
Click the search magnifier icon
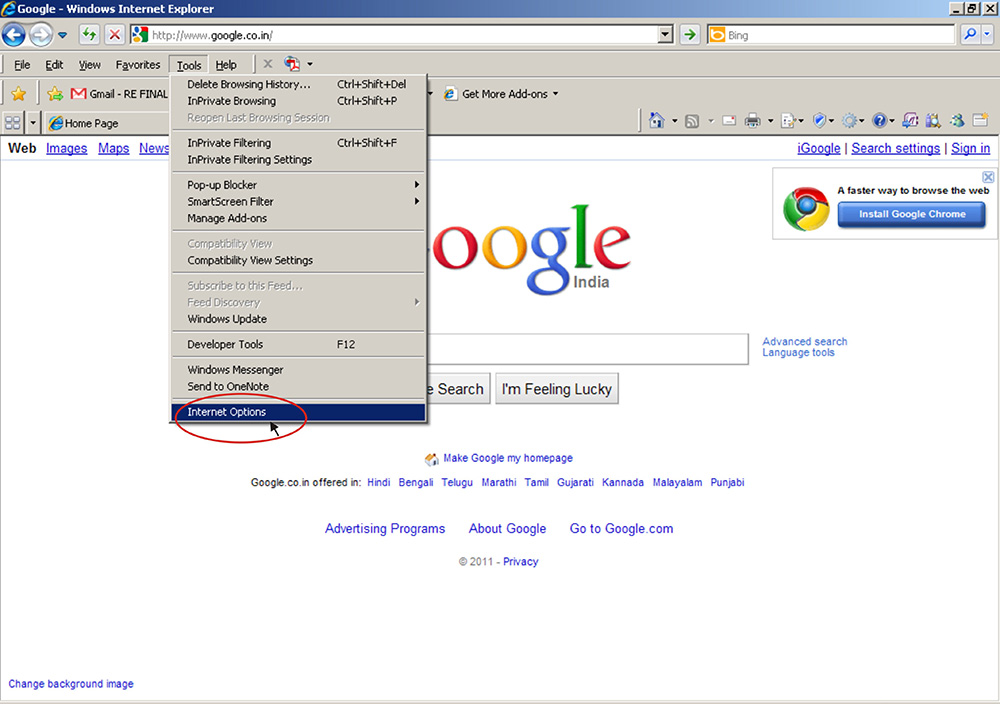pyautogui.click(x=969, y=34)
